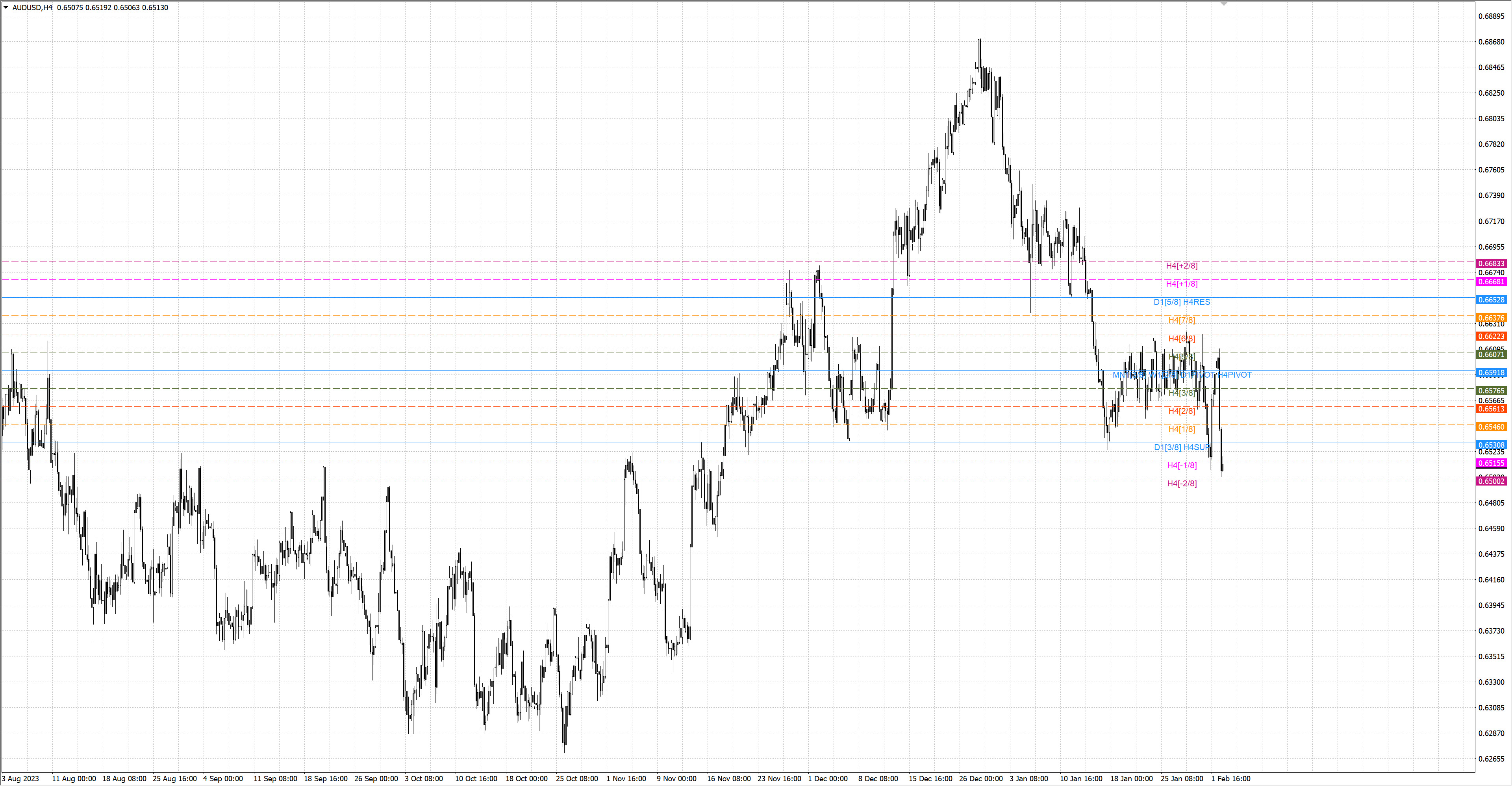1512x786 pixels.
Task: Click the H4PIVOT pivot label text
Action: (1235, 375)
